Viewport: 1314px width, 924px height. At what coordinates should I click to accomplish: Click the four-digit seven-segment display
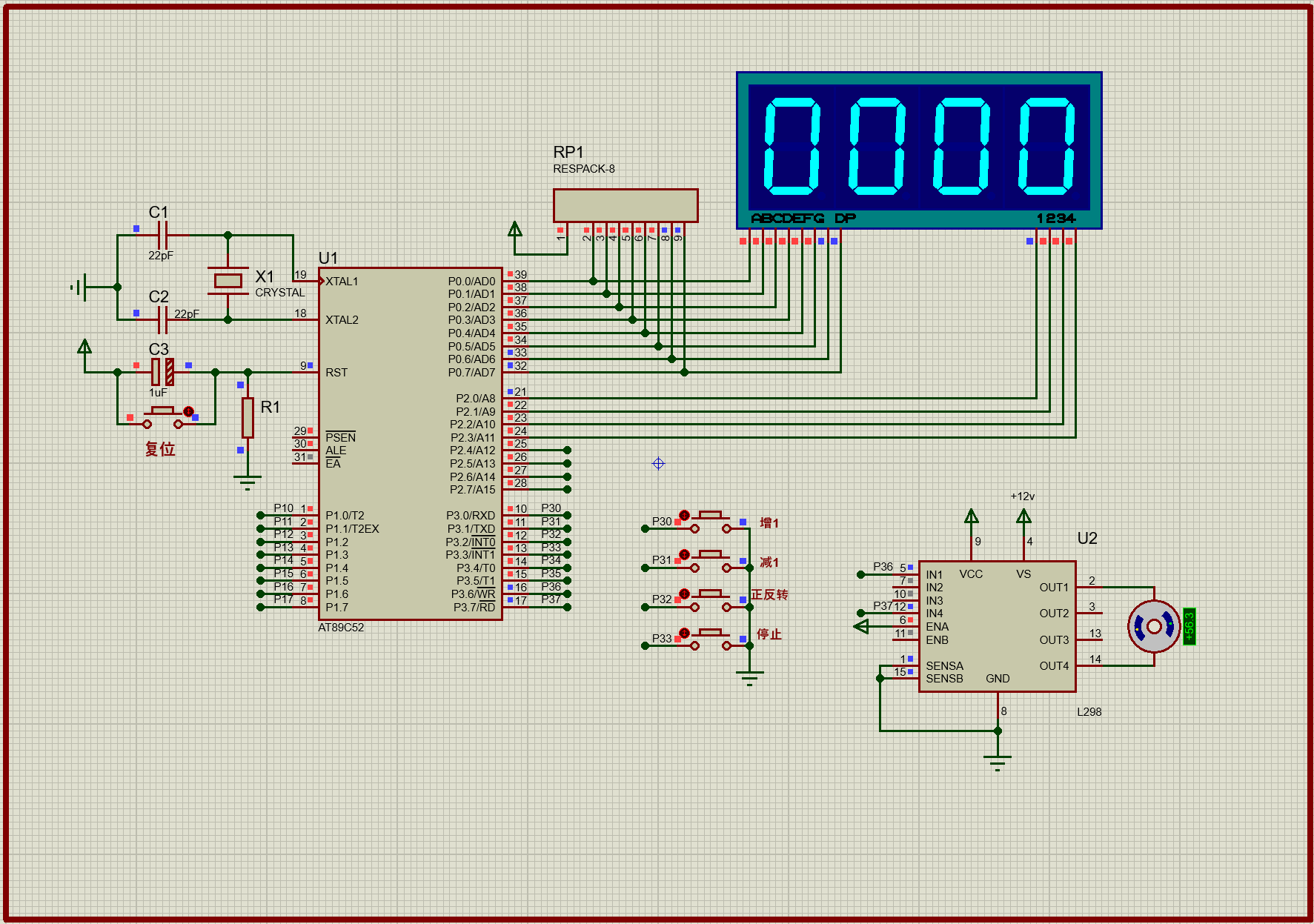[919, 150]
